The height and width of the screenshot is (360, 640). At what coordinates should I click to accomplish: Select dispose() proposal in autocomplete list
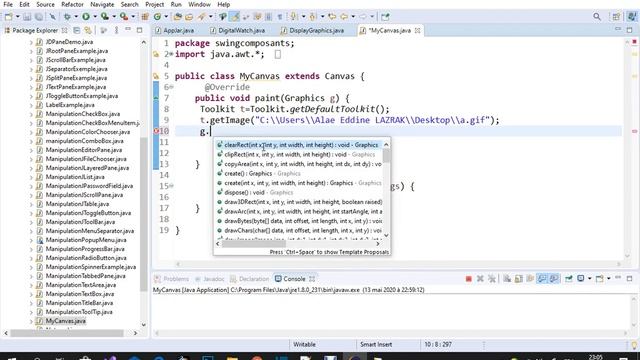299,192
